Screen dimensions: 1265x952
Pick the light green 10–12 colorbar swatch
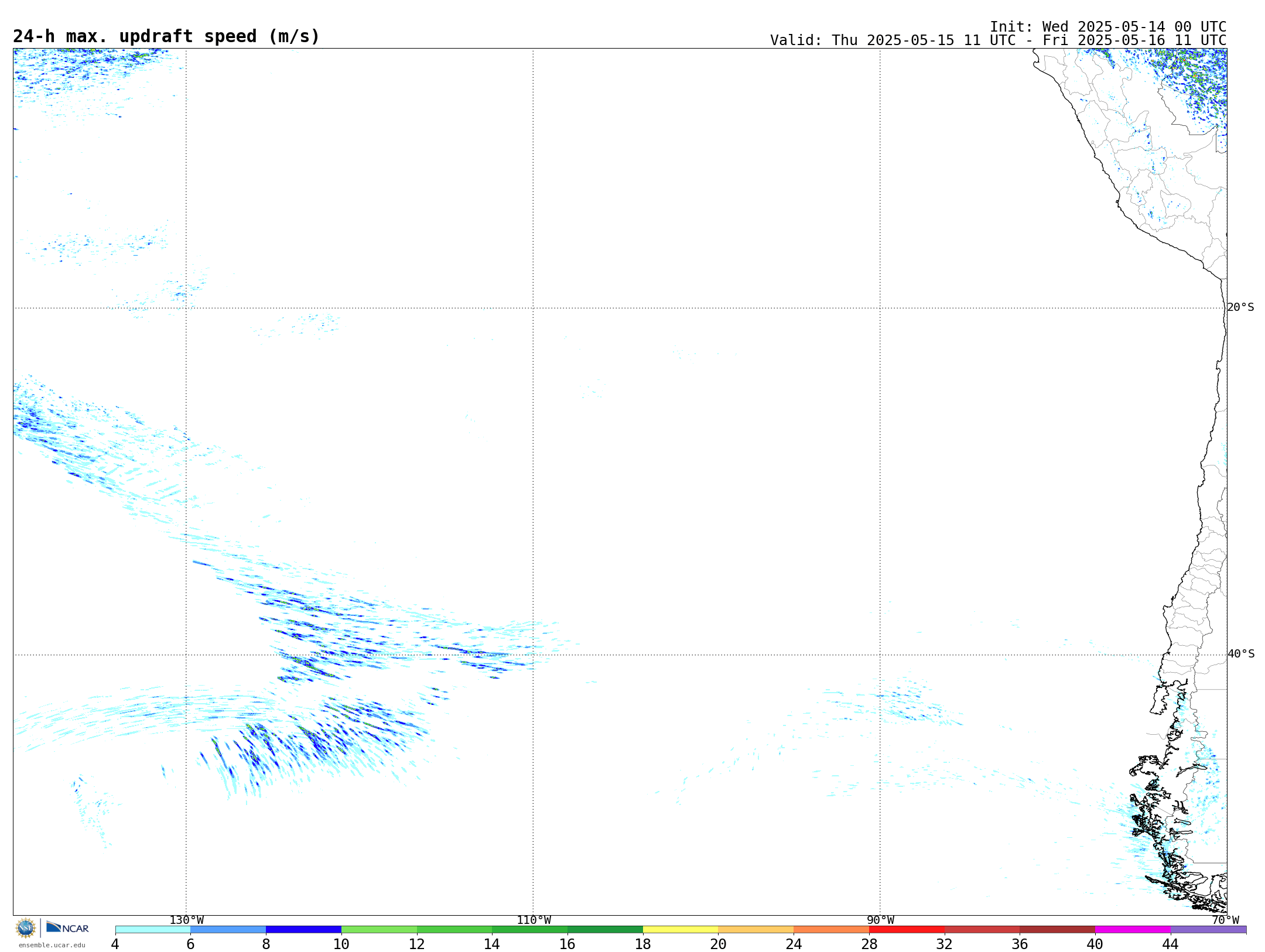coord(379,930)
